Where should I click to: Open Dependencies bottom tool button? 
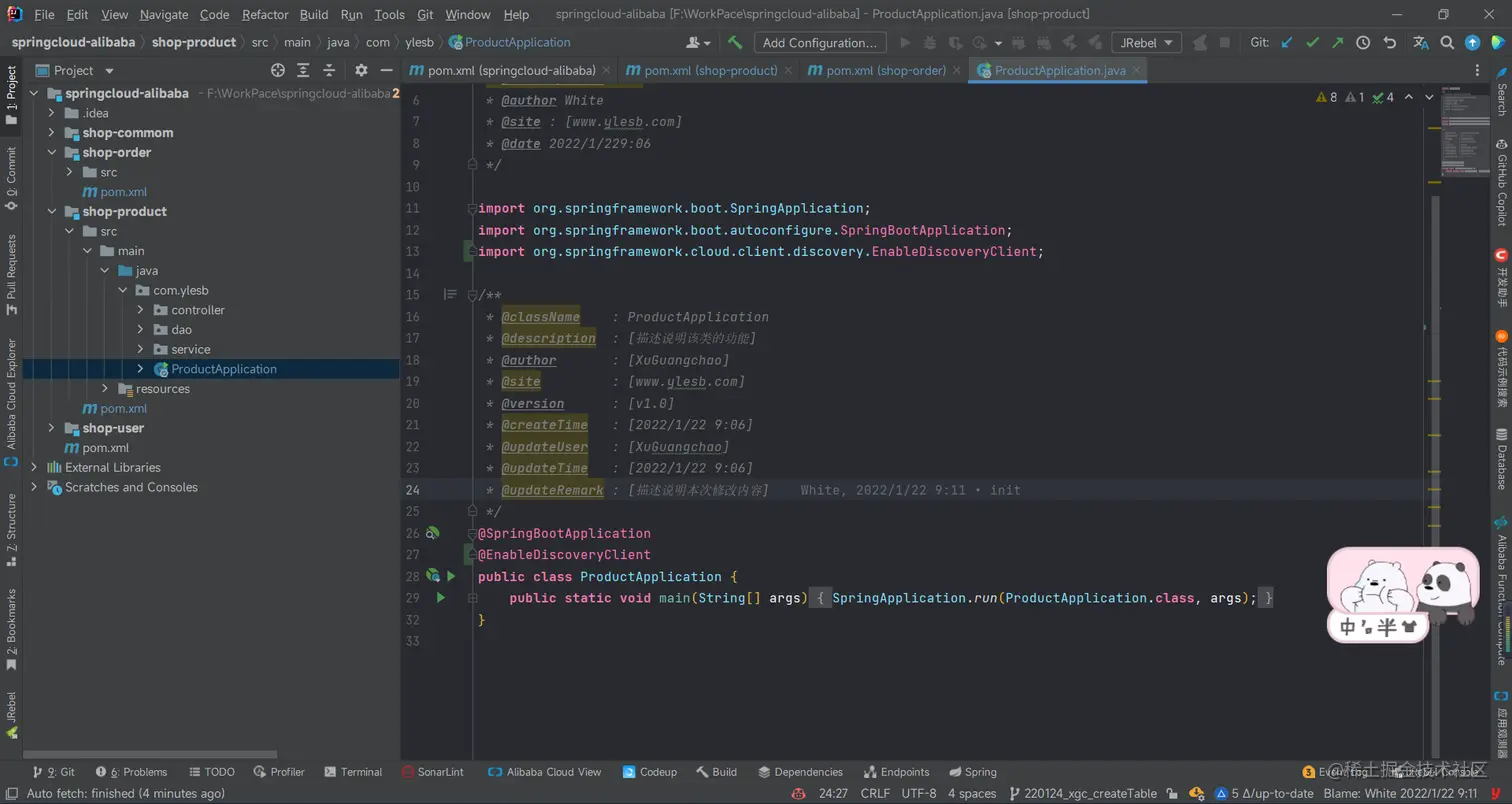click(801, 772)
